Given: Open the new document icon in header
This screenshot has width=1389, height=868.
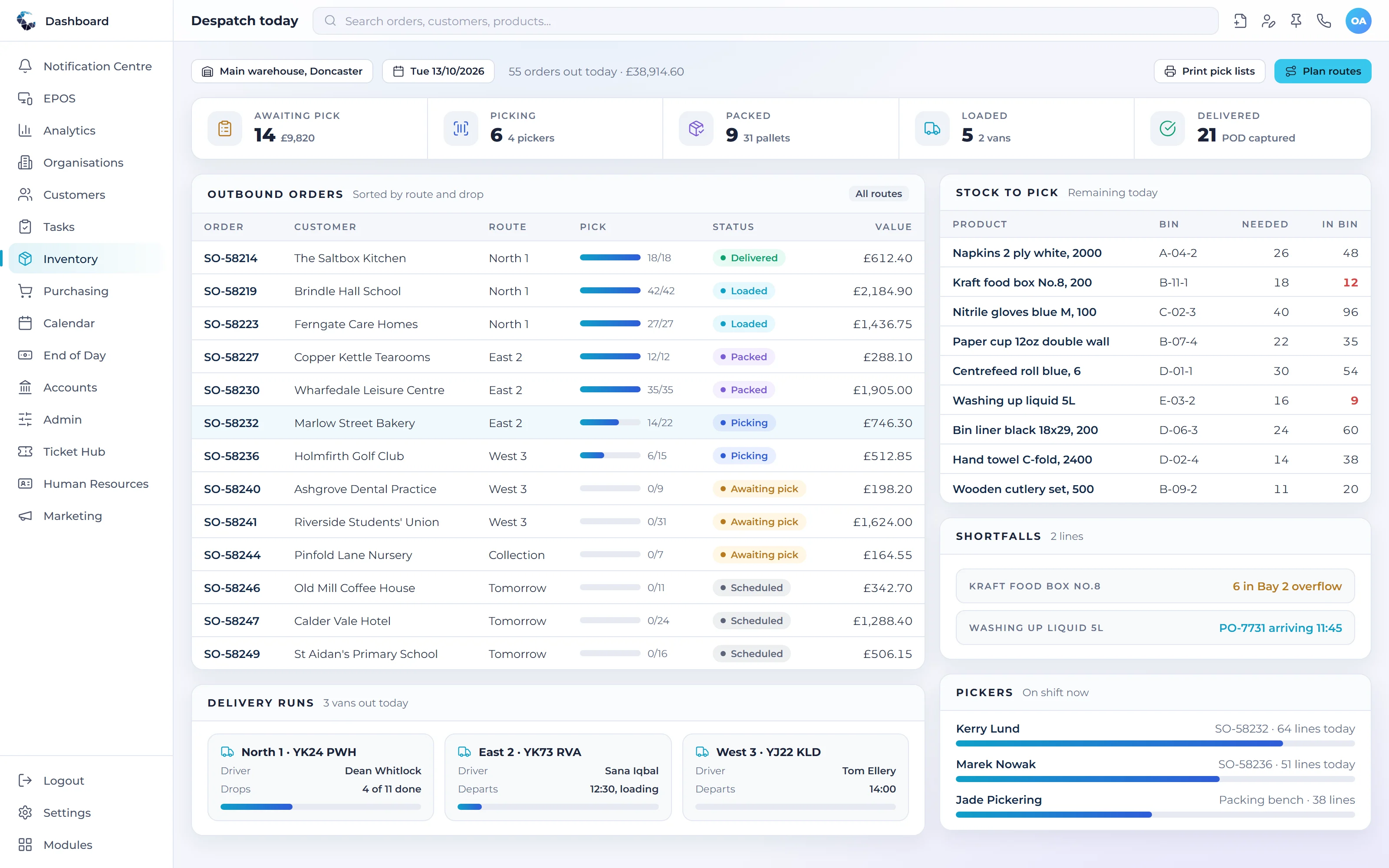Looking at the screenshot, I should pyautogui.click(x=1240, y=21).
